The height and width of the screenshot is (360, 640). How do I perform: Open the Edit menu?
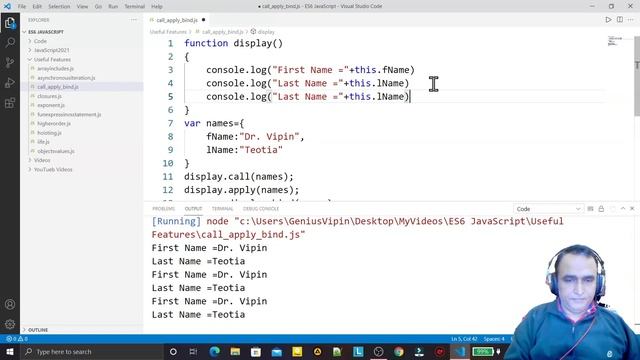point(37,7)
